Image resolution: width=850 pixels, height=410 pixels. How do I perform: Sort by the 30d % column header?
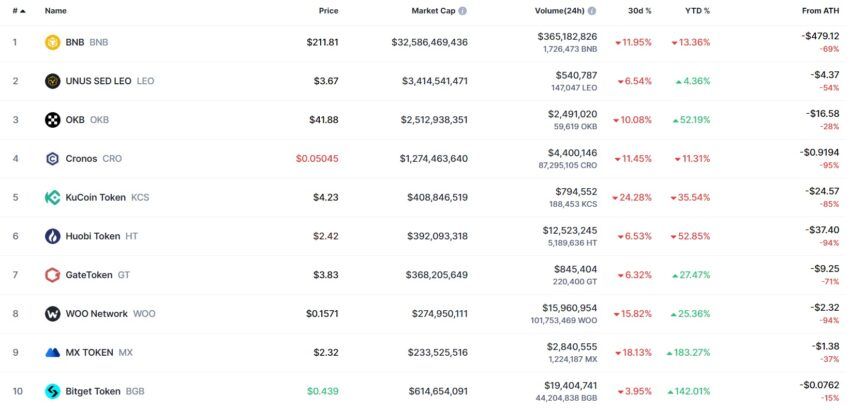coord(640,11)
